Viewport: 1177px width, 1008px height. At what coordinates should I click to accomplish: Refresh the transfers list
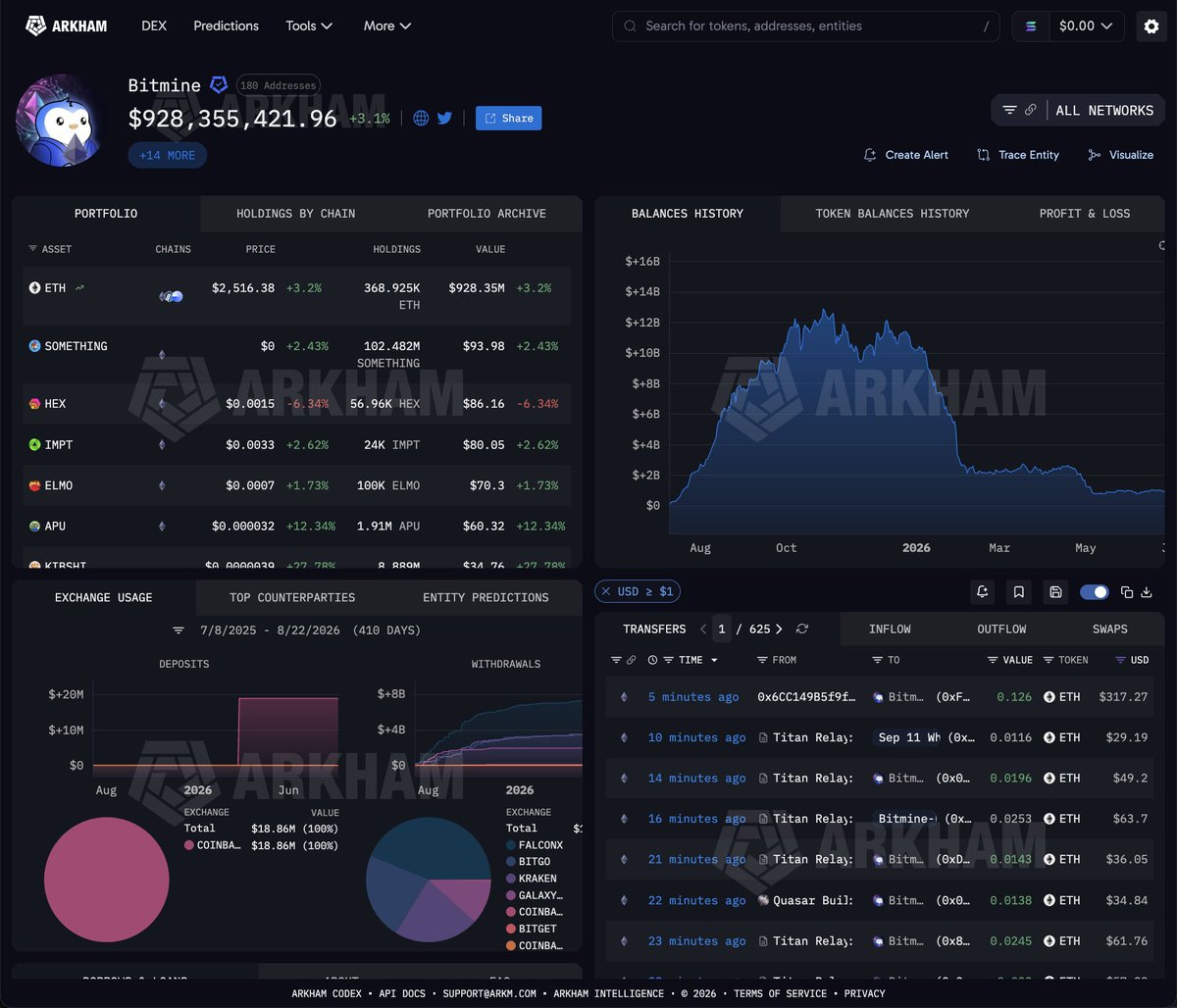(x=802, y=629)
